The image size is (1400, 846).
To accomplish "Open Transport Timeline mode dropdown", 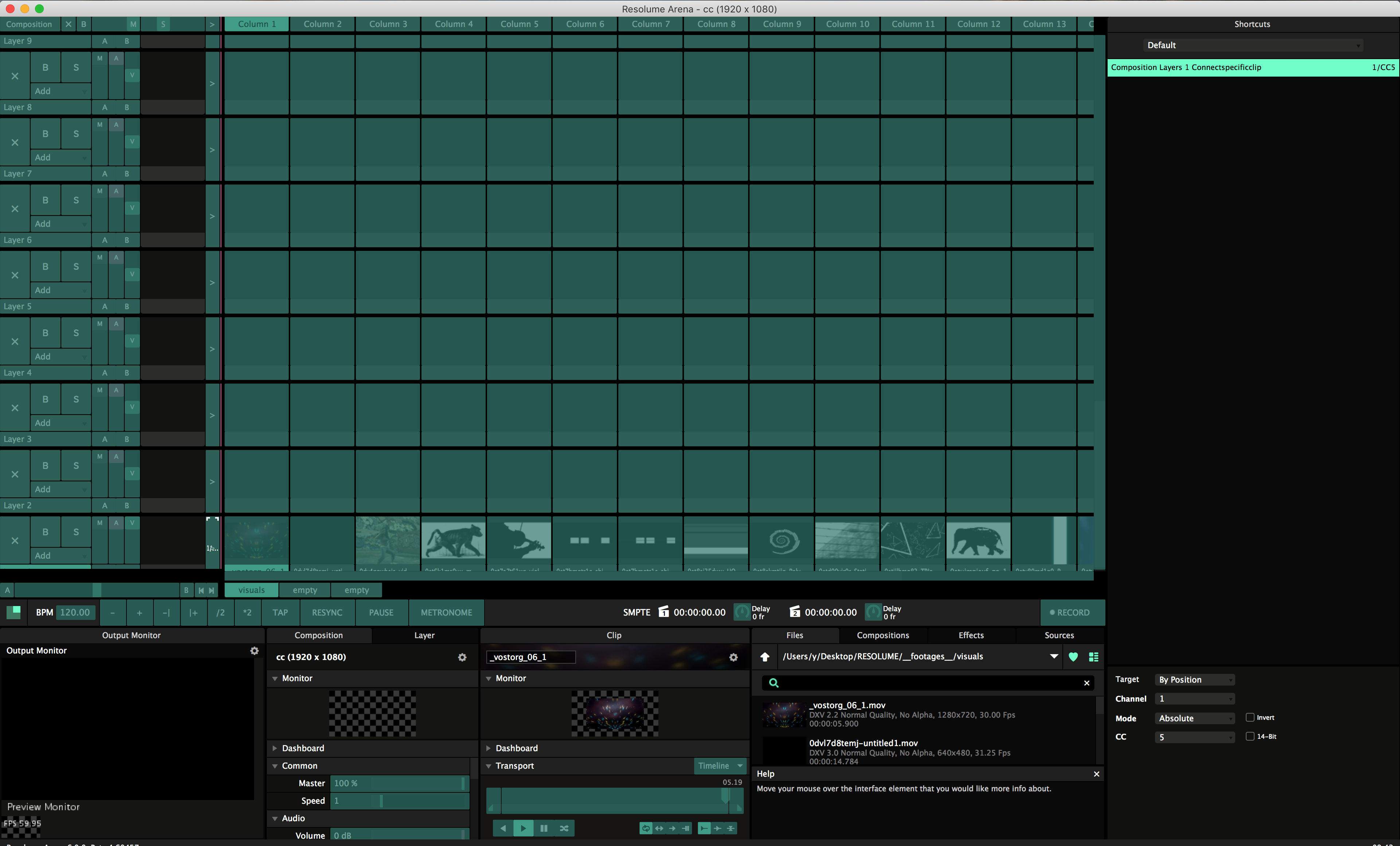I will pyautogui.click(x=720, y=766).
